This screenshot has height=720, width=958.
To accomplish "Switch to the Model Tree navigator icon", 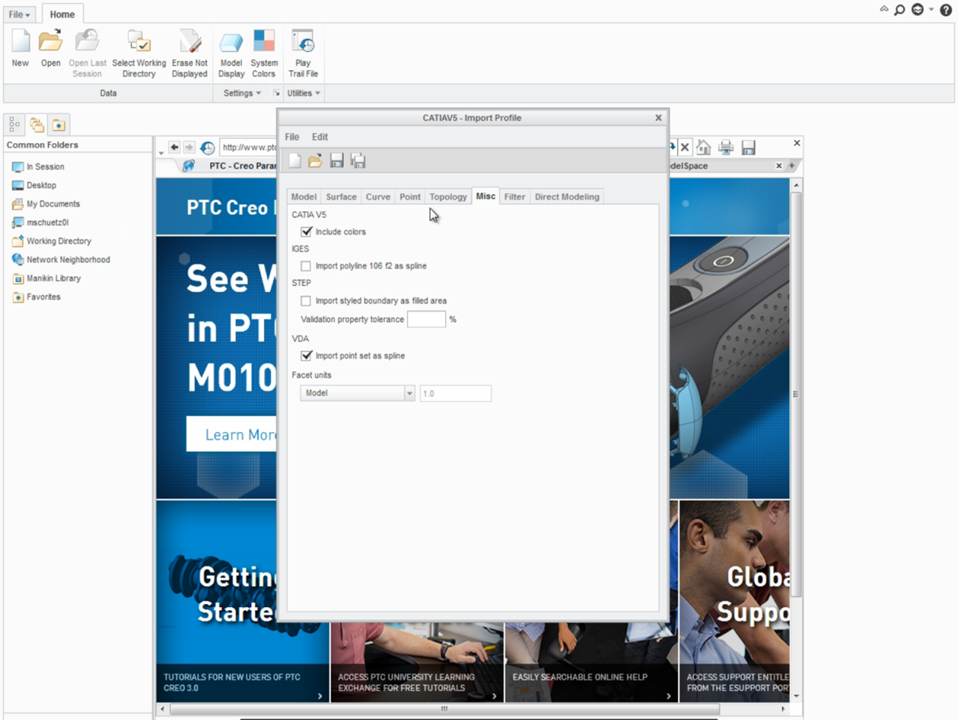I will click(x=15, y=125).
